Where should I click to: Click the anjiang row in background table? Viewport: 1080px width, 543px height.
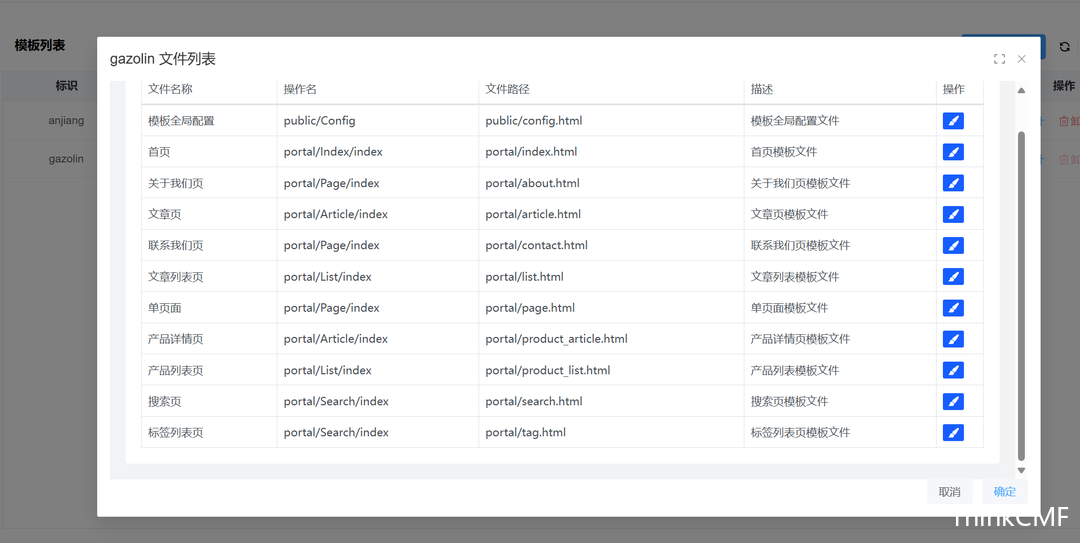66,121
